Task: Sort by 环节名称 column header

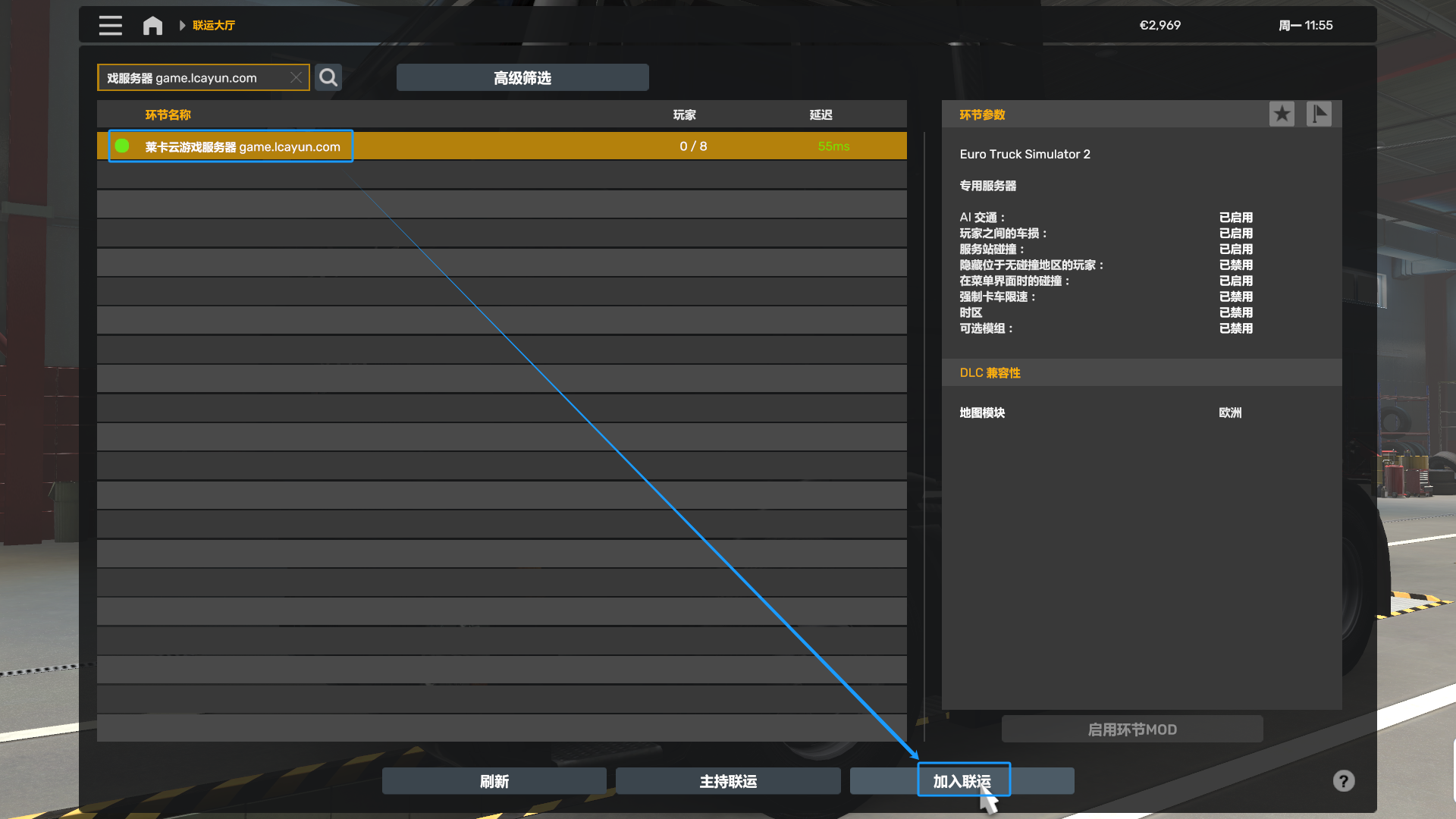Action: click(168, 115)
